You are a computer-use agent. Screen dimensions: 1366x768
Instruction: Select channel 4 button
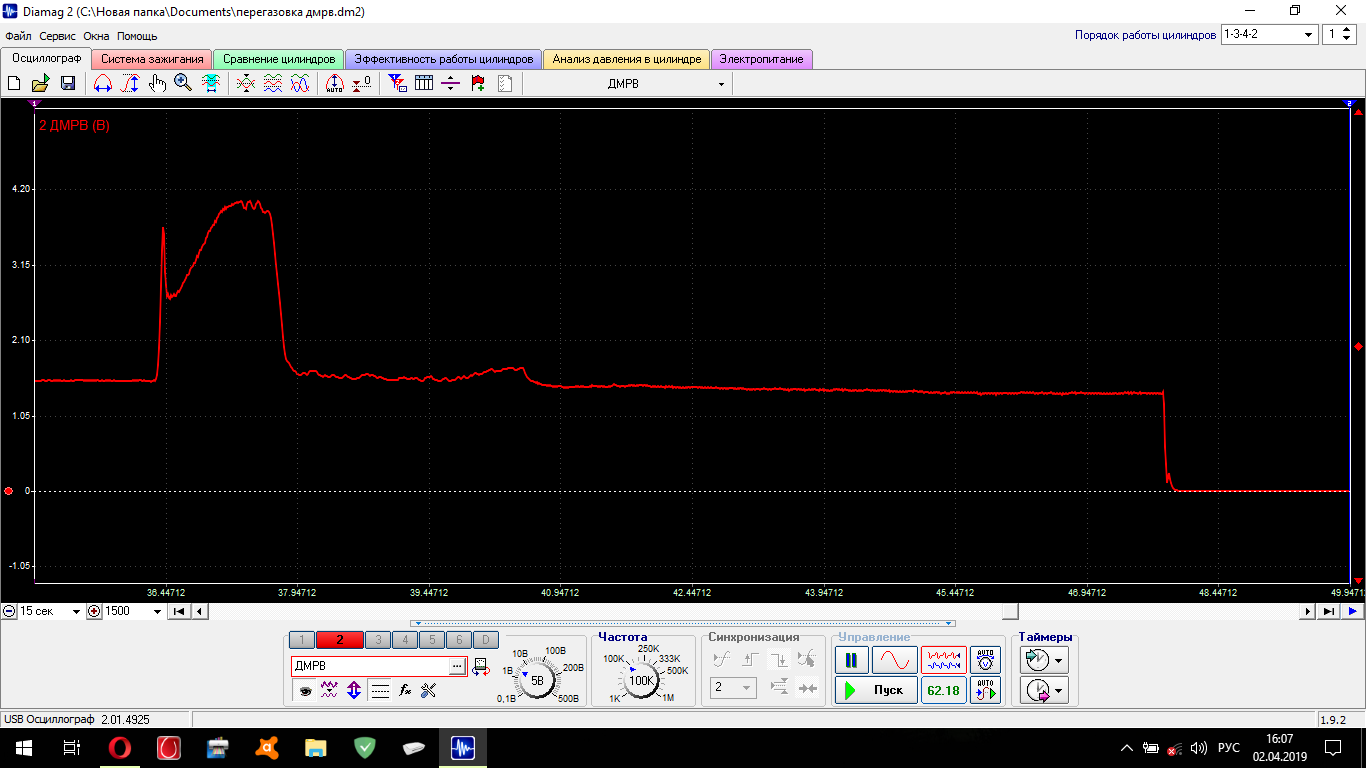tap(405, 640)
